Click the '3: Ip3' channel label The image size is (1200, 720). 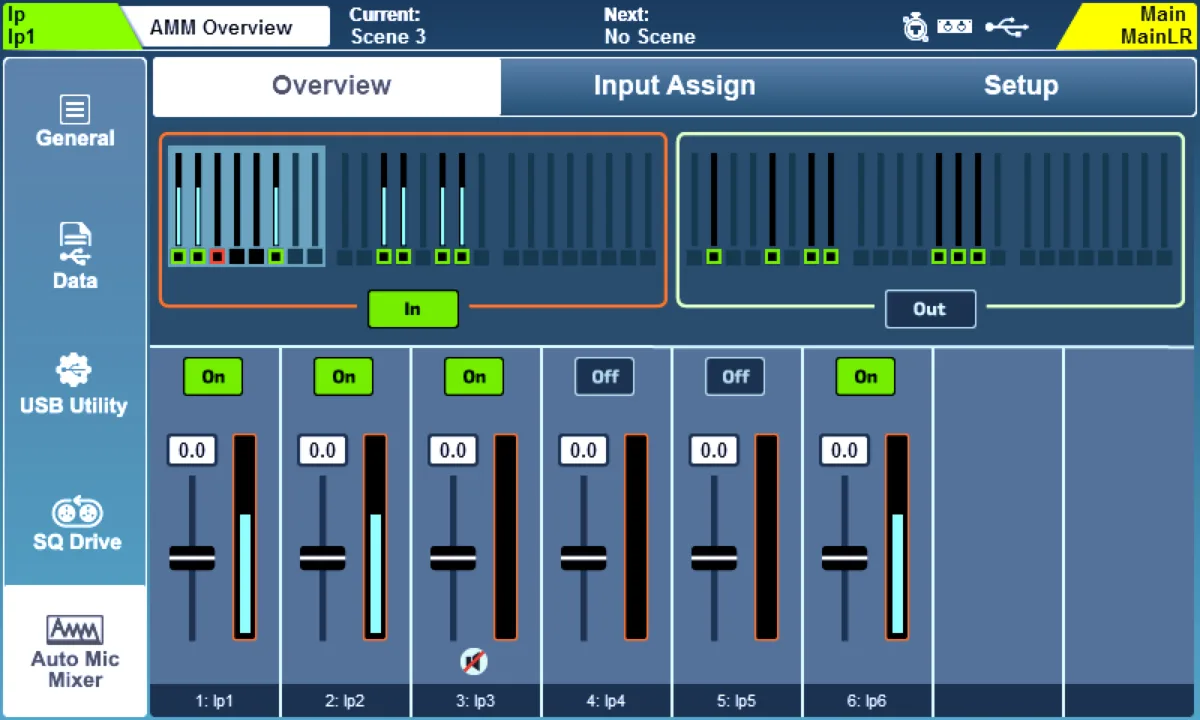click(x=475, y=701)
